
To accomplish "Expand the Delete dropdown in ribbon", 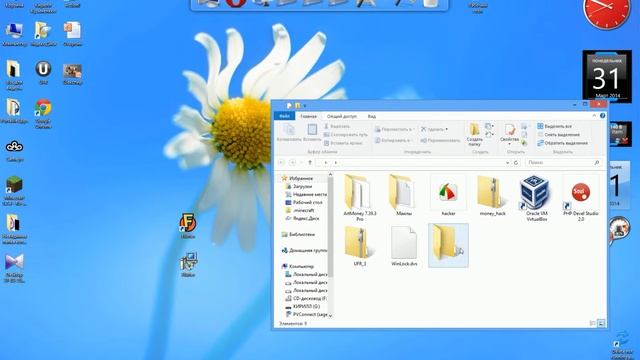I will click(447, 129).
